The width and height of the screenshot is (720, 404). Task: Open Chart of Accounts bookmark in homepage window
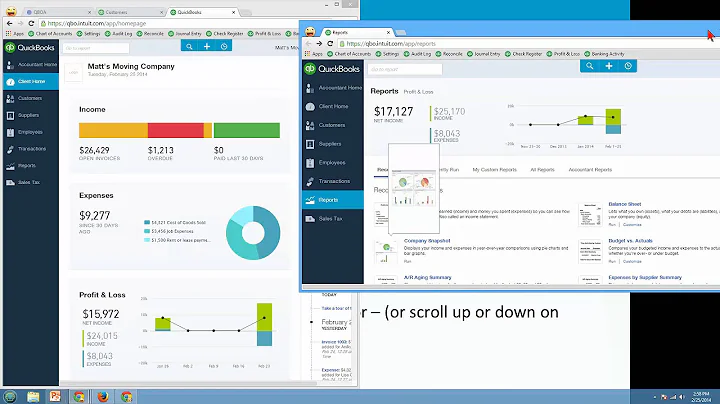[50, 34]
